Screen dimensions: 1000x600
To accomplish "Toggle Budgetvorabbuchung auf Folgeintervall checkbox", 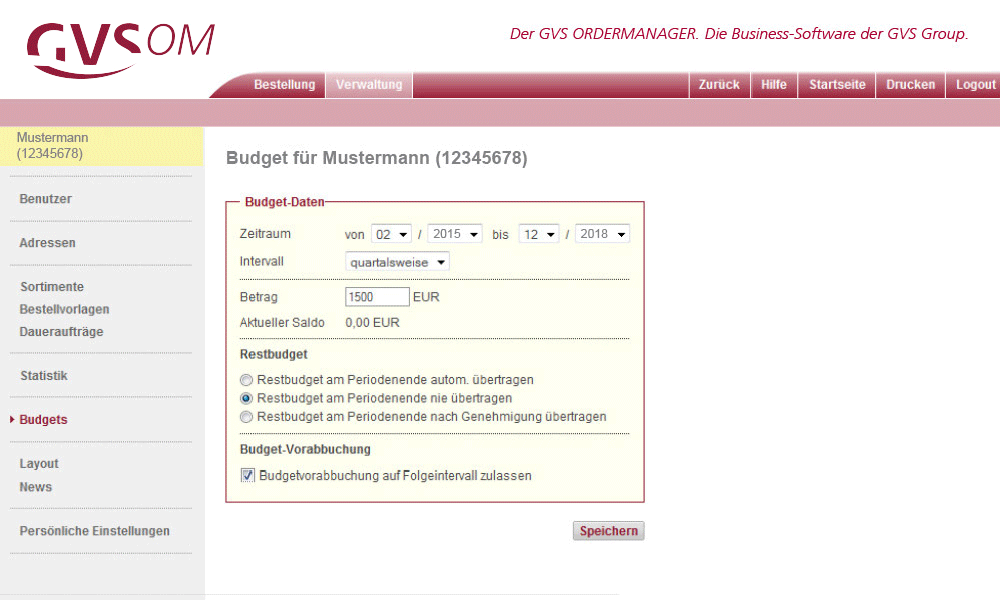I will click(248, 476).
